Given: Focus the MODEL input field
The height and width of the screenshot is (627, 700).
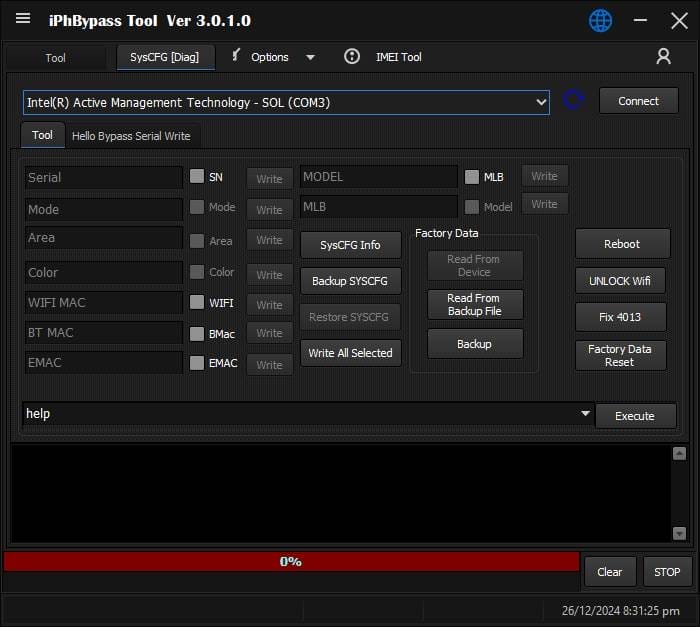Looking at the screenshot, I should [x=379, y=177].
